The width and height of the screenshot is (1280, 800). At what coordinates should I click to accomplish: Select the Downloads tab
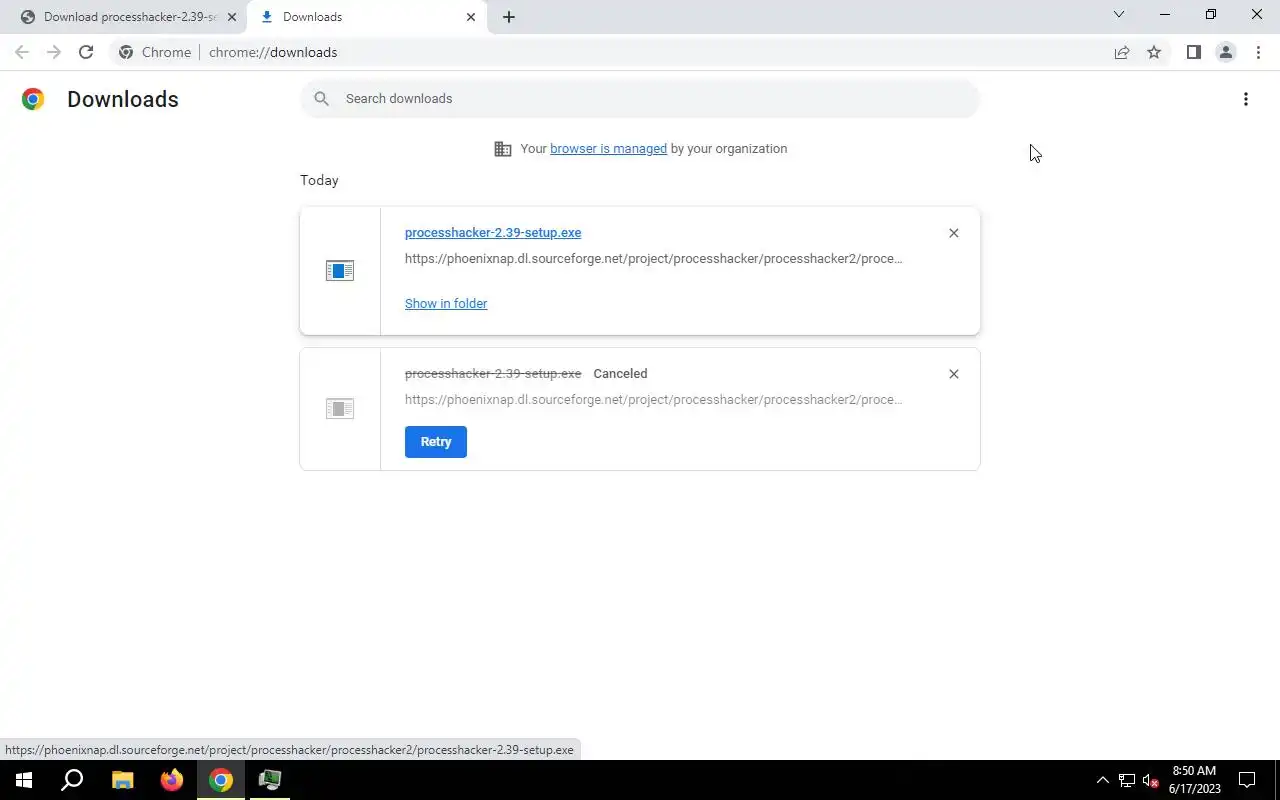click(366, 17)
